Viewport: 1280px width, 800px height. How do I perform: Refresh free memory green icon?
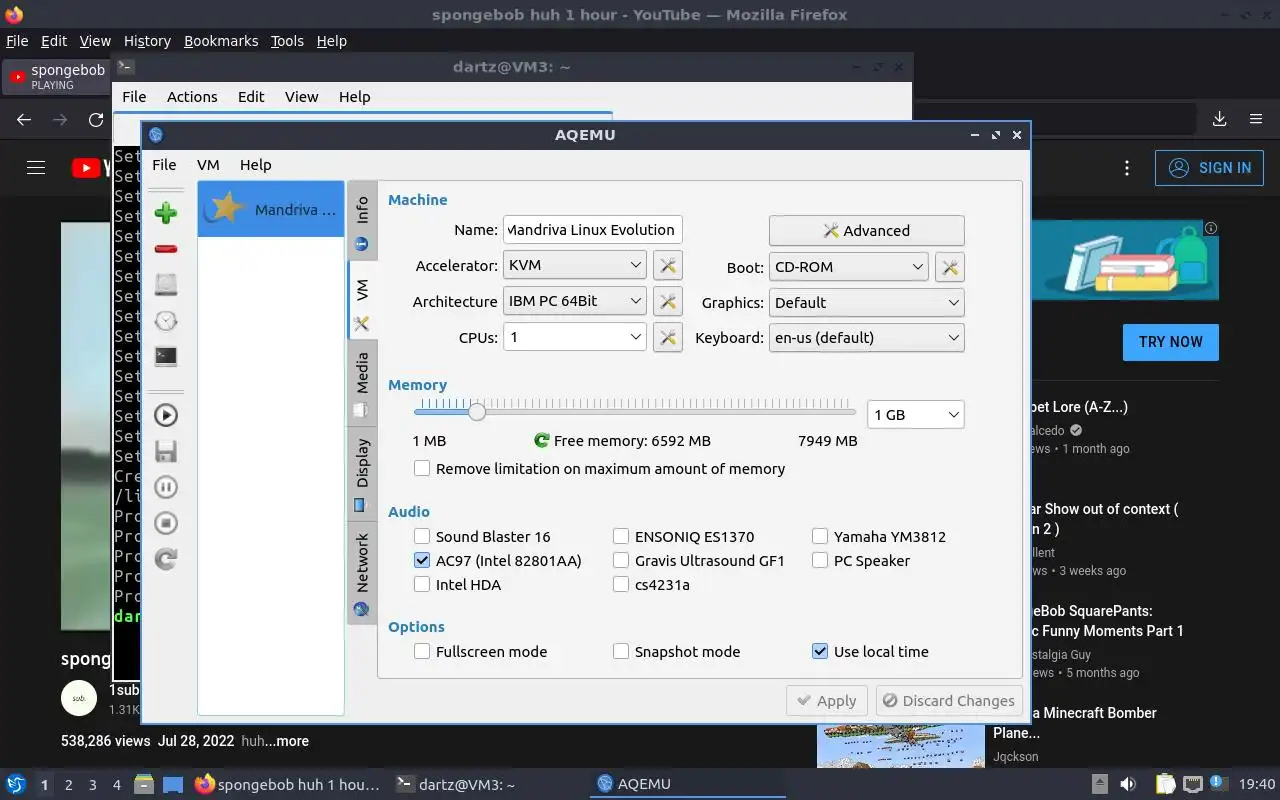[542, 440]
